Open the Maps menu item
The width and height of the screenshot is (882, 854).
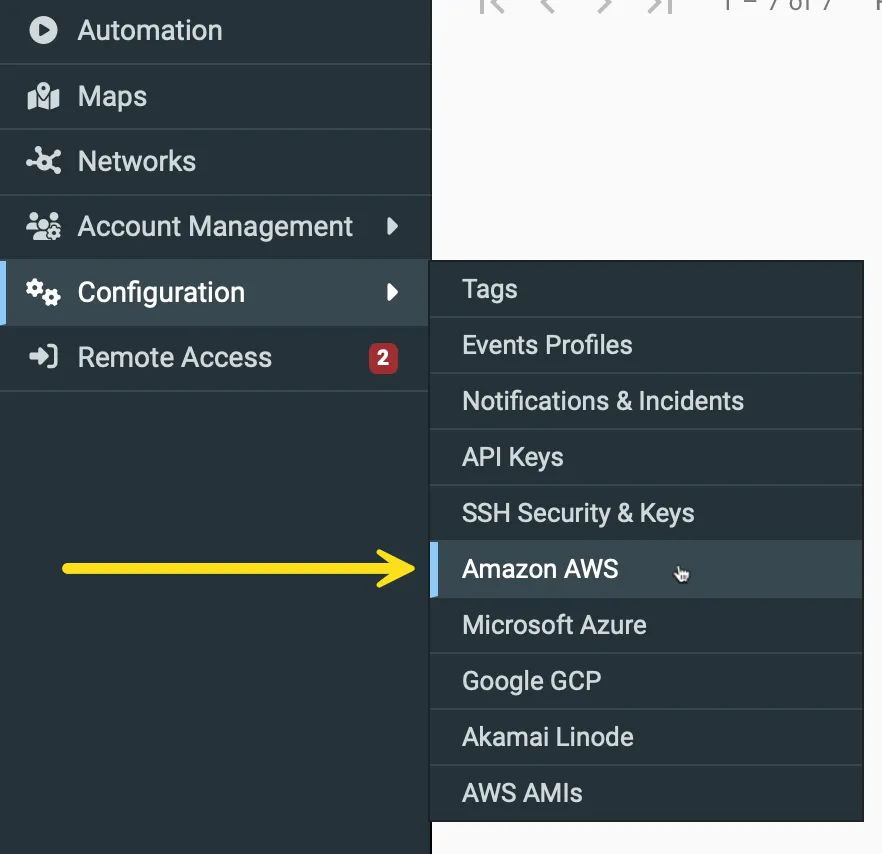(x=215, y=97)
